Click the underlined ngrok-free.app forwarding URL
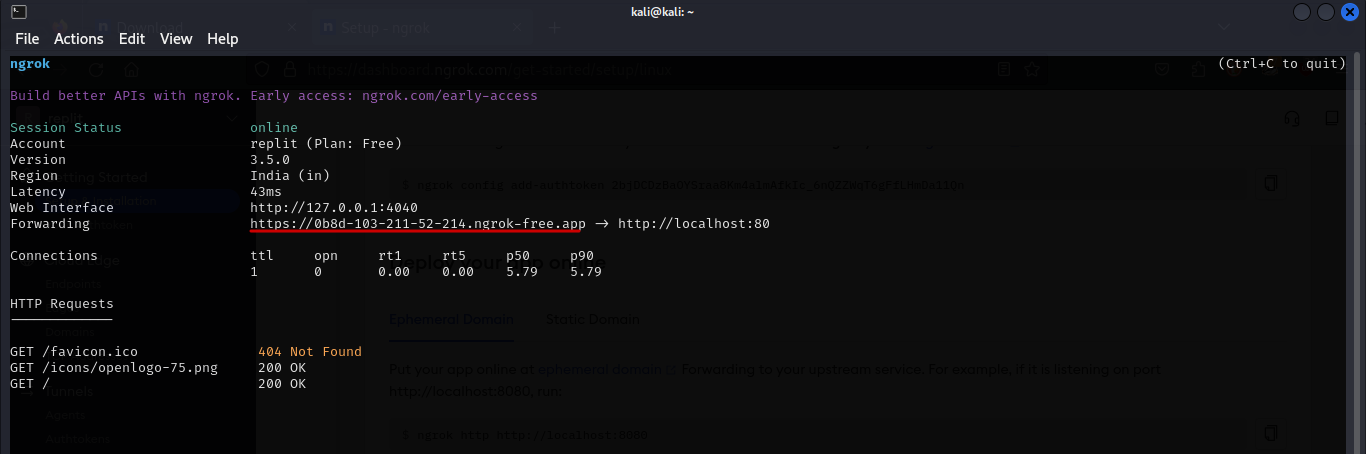 pyautogui.click(x=418, y=224)
